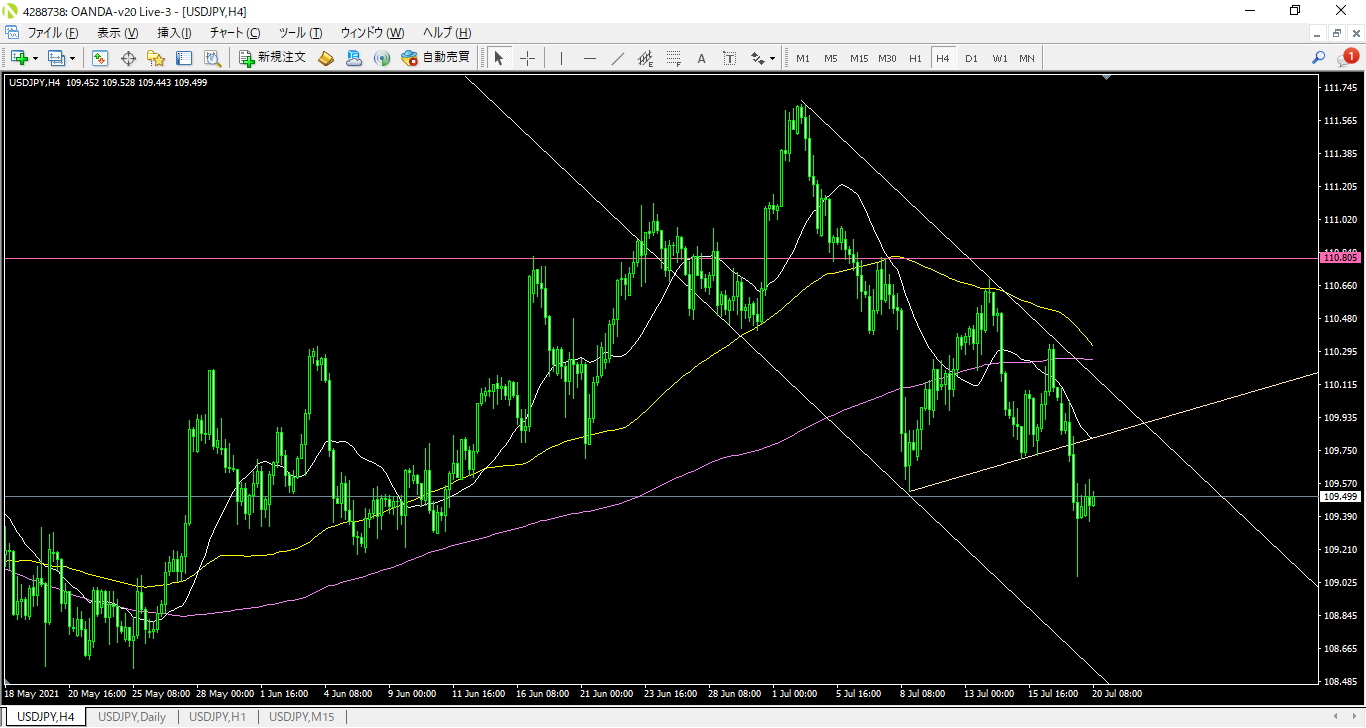Show the Data Window crosshair icon
Image resolution: width=1366 pixels, height=728 pixels.
pos(128,58)
